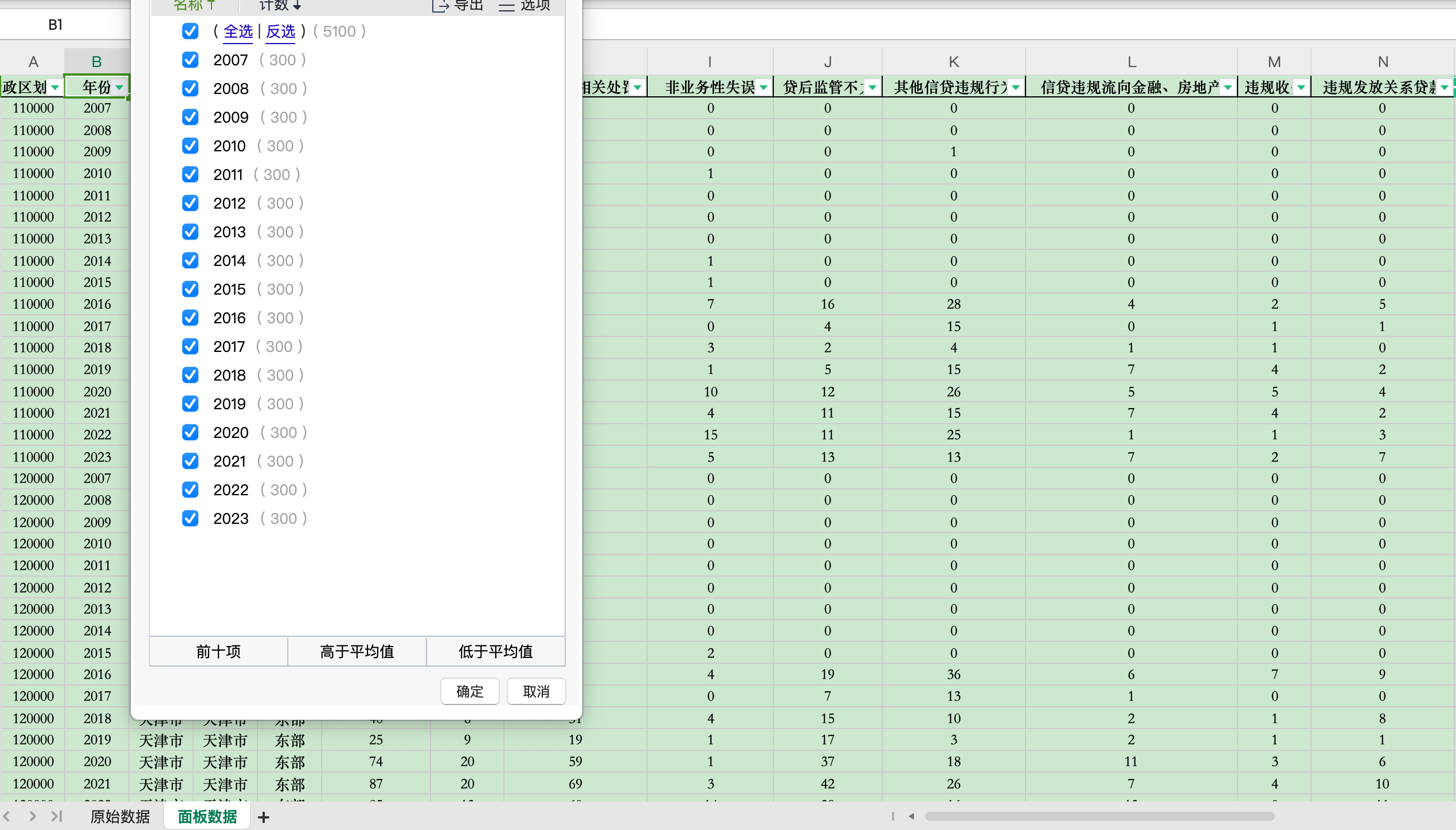Click the 高于平均值 filter button
The height and width of the screenshot is (830, 1456).
(x=357, y=651)
